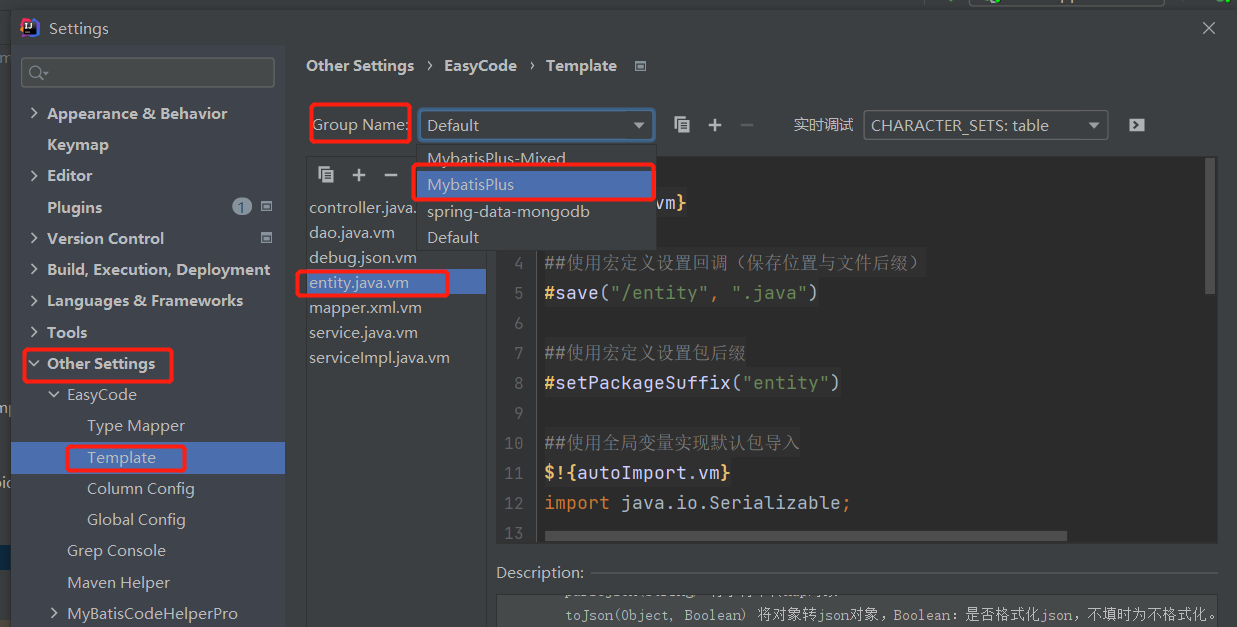Open Global Config settings
The height and width of the screenshot is (627, 1237).
[x=136, y=519]
